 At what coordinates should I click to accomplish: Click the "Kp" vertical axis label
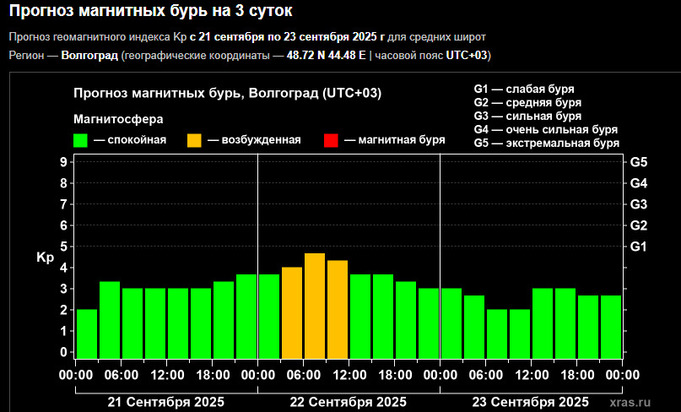45,258
